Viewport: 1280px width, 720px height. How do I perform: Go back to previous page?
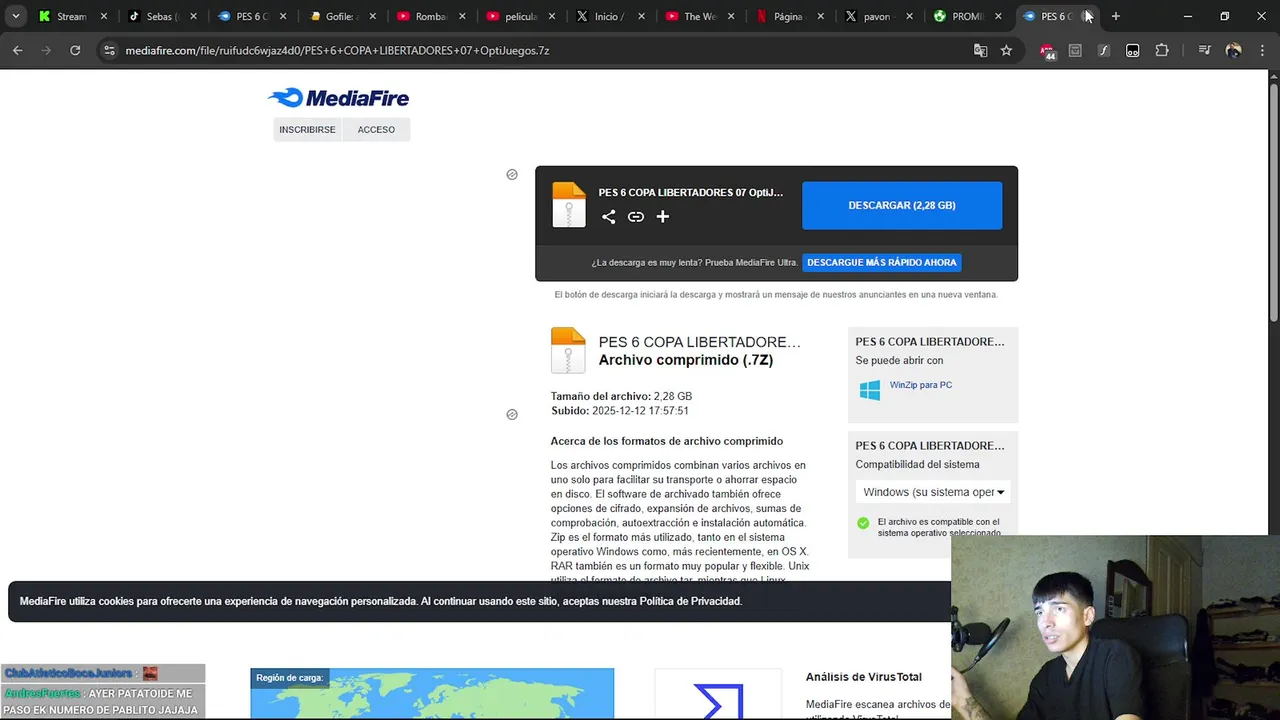(18, 50)
